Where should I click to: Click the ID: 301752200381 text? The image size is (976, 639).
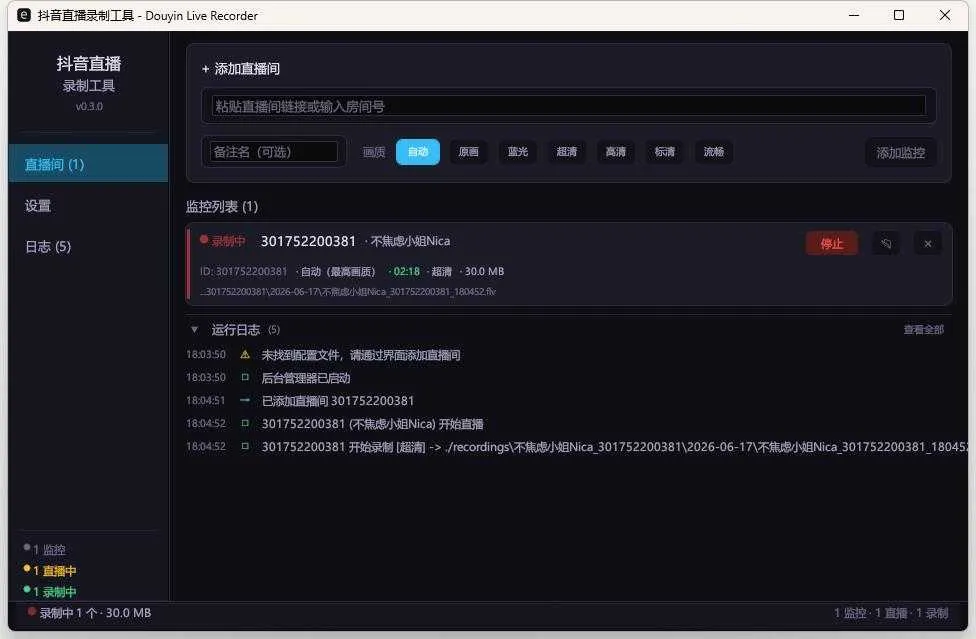(243, 271)
